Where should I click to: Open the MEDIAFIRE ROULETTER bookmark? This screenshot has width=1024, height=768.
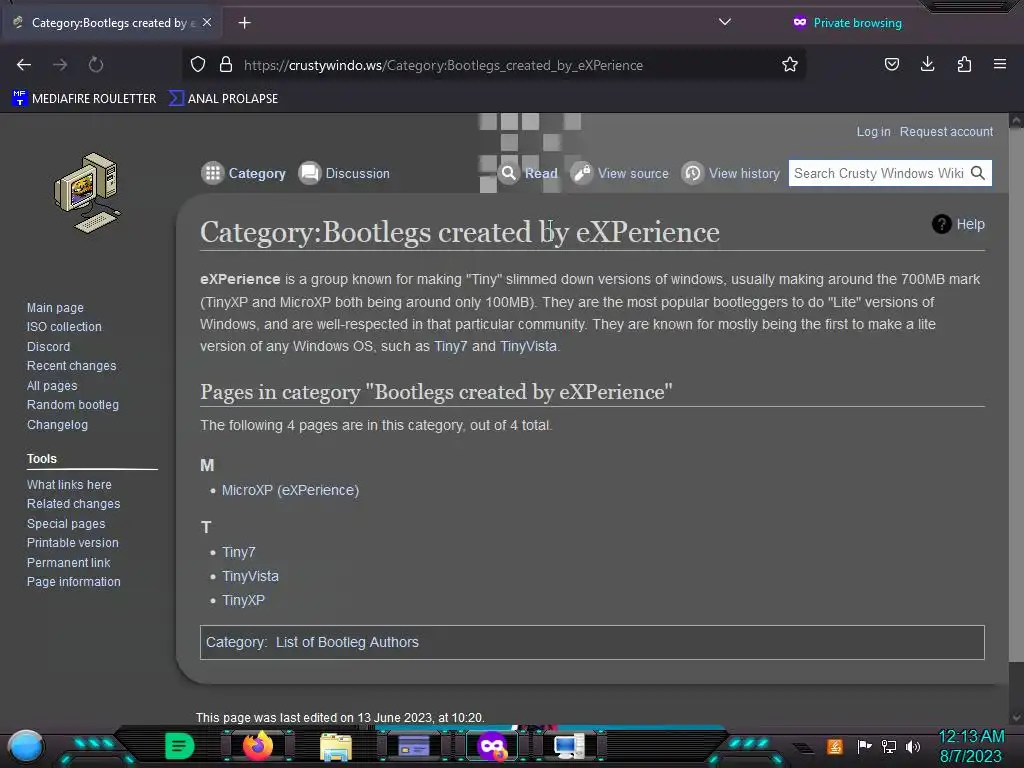tap(84, 99)
